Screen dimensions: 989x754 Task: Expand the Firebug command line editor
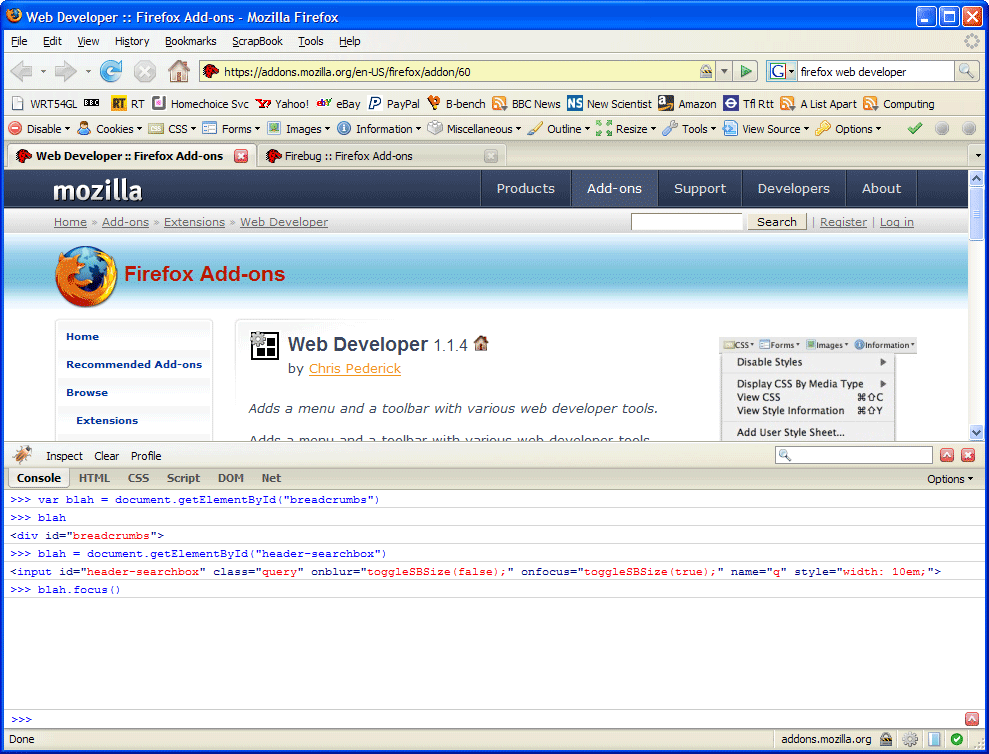972,719
